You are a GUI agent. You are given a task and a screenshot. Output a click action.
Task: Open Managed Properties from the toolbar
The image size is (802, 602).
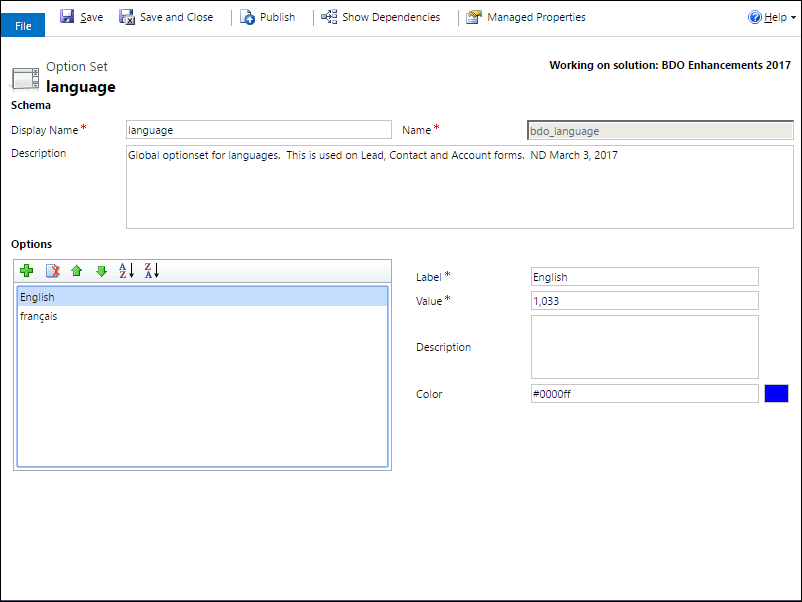(x=473, y=16)
